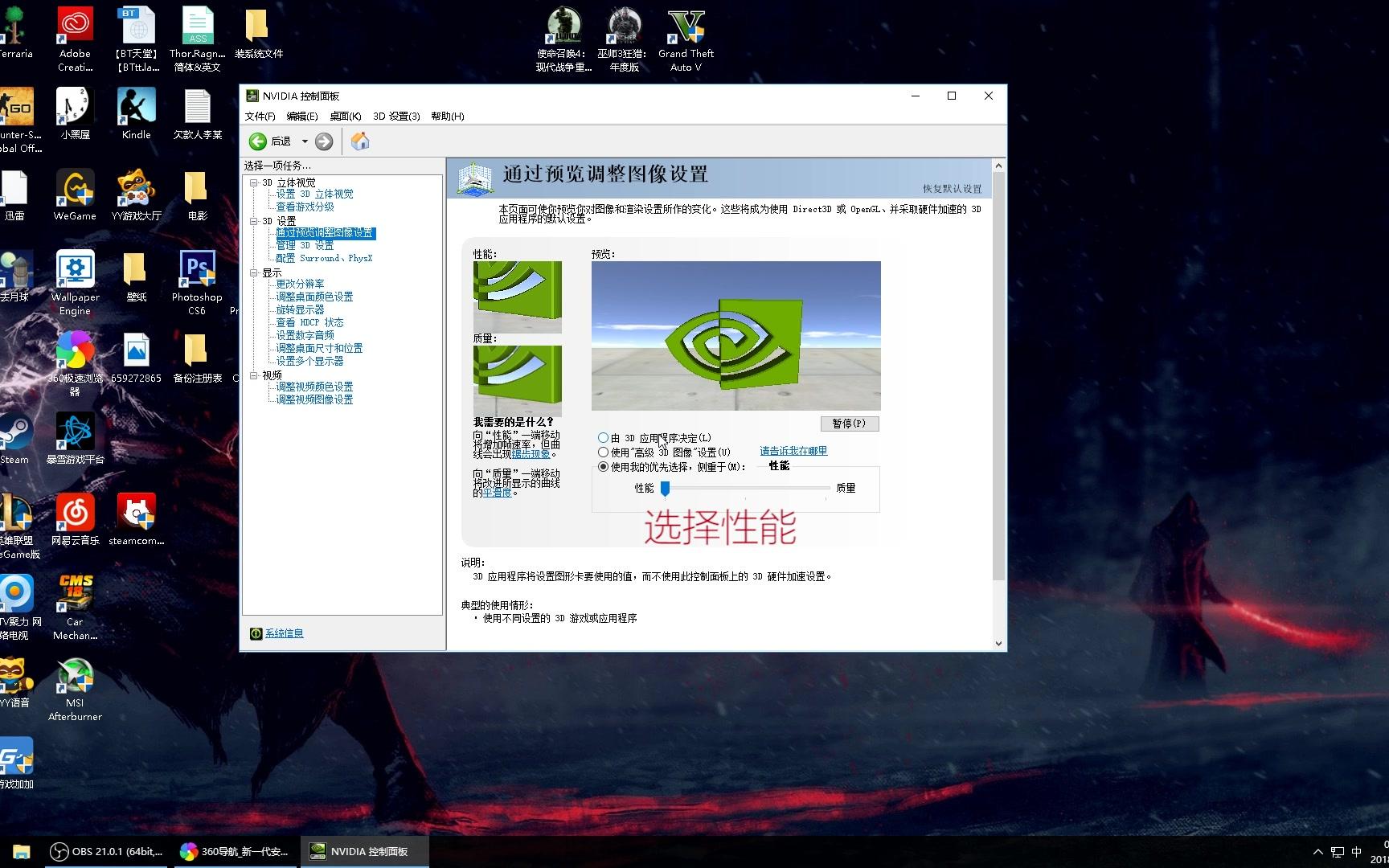Select 查看 HDCP 状态 in task tree
This screenshot has width=1389, height=868.
point(310,323)
